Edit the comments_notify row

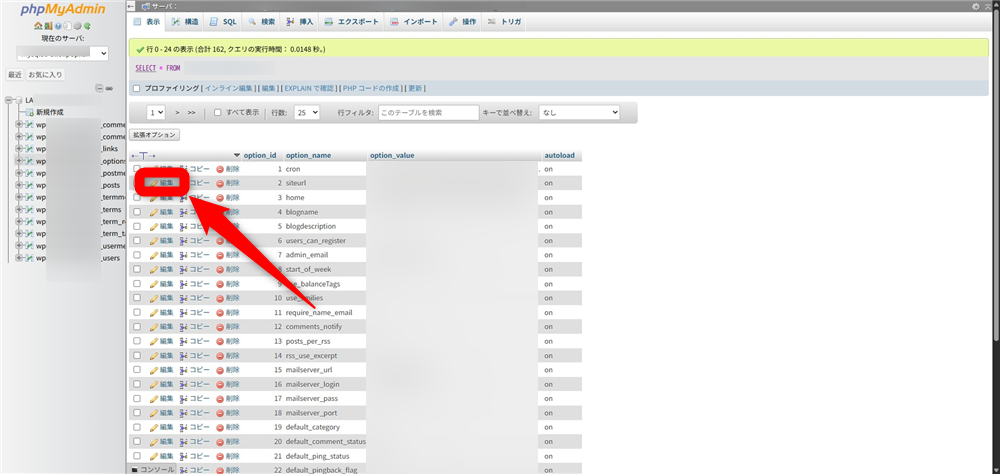coord(161,327)
